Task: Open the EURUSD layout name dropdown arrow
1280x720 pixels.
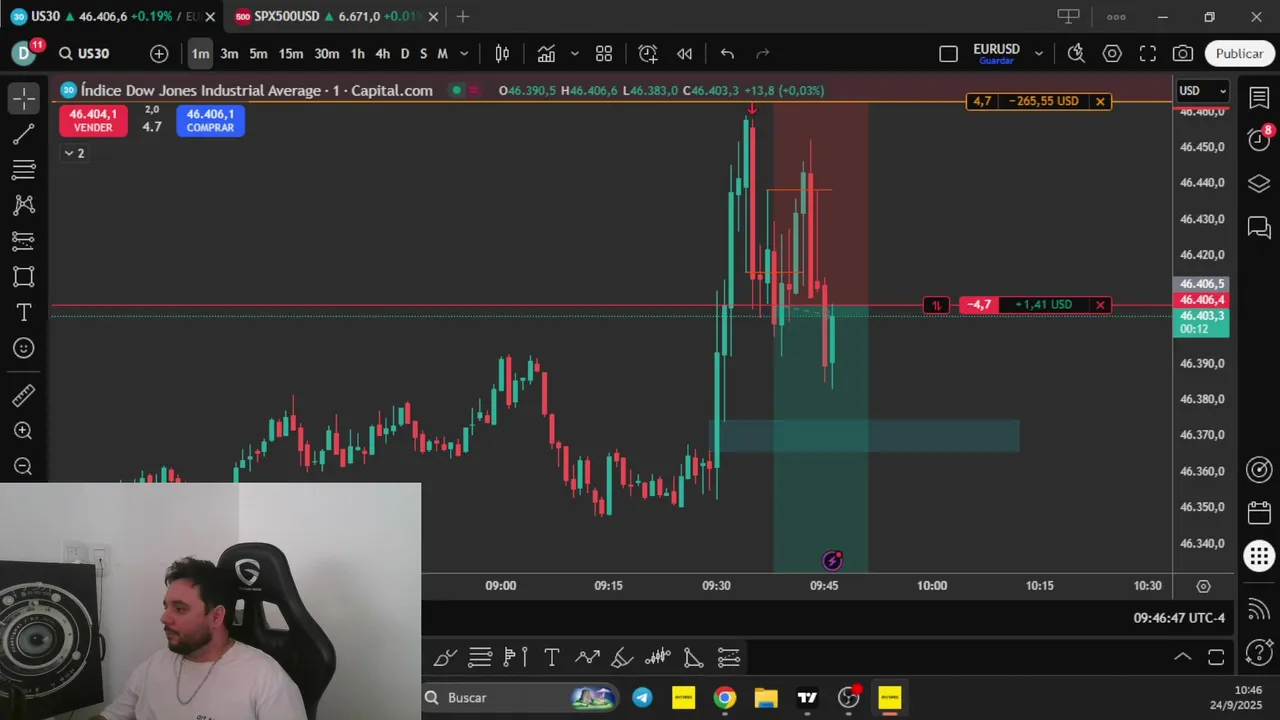Action: point(1039,54)
